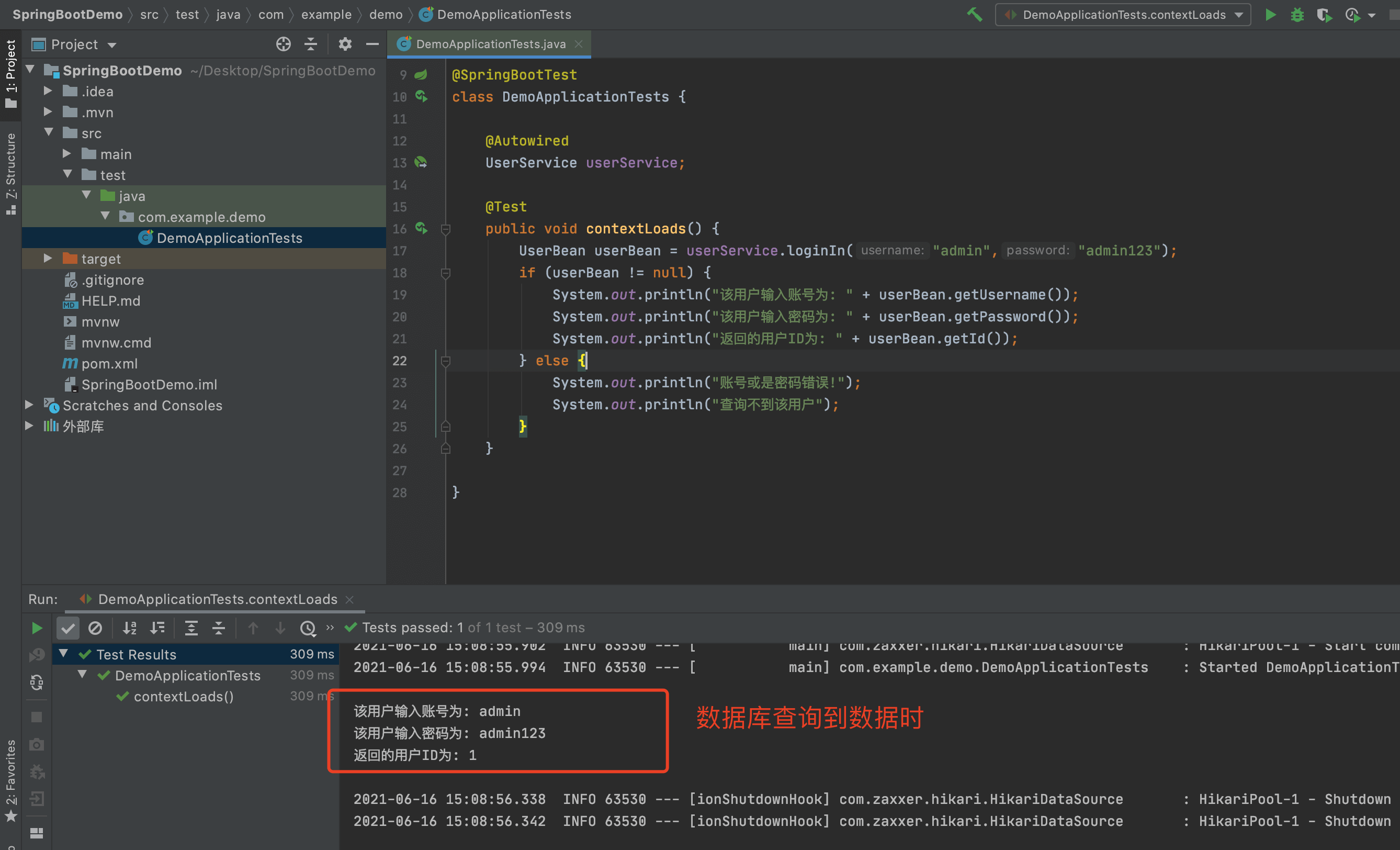Collapse the src folder
Viewport: 1400px width, 850px height.
[49, 132]
